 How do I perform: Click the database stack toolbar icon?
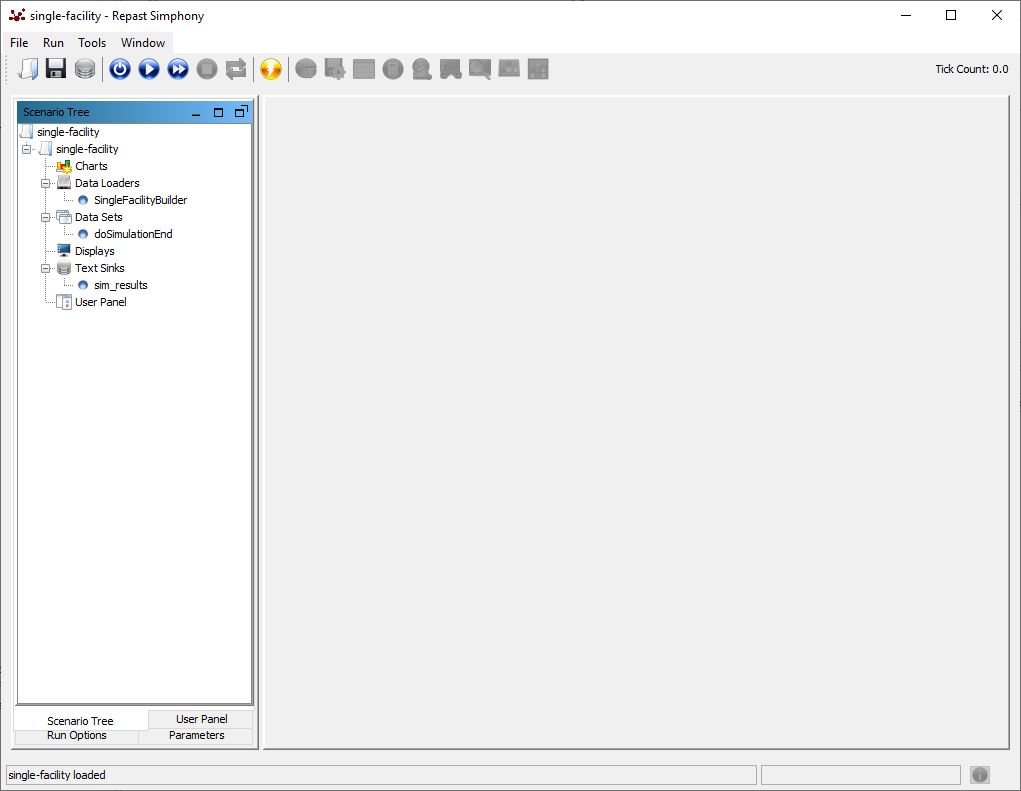coord(85,69)
